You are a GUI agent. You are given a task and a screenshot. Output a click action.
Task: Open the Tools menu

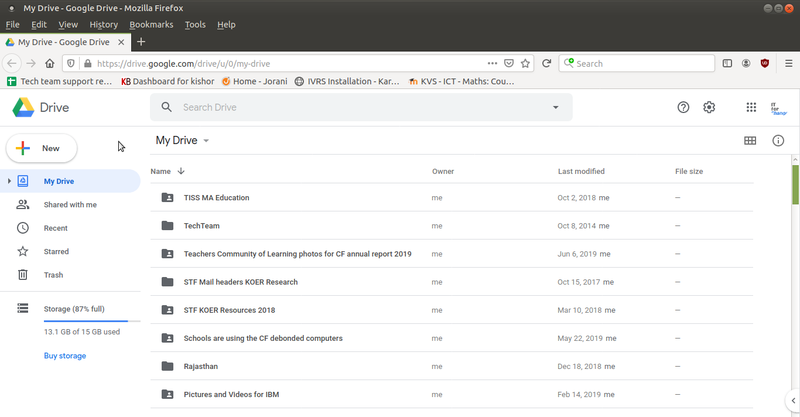pos(195,24)
